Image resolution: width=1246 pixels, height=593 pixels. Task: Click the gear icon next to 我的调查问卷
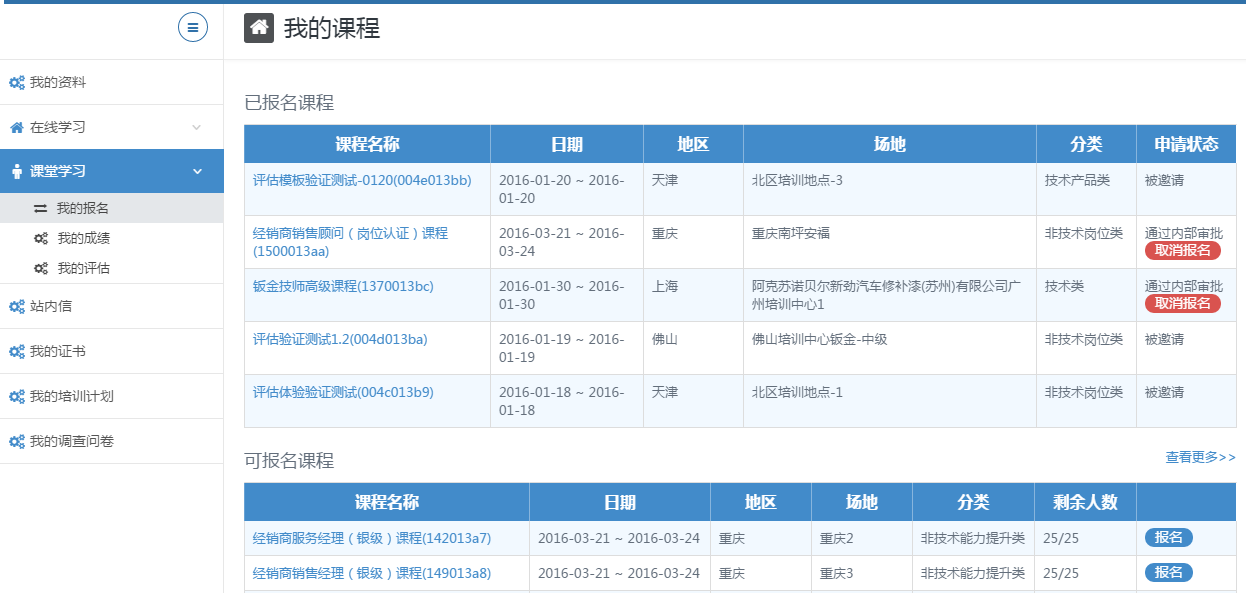point(16,441)
